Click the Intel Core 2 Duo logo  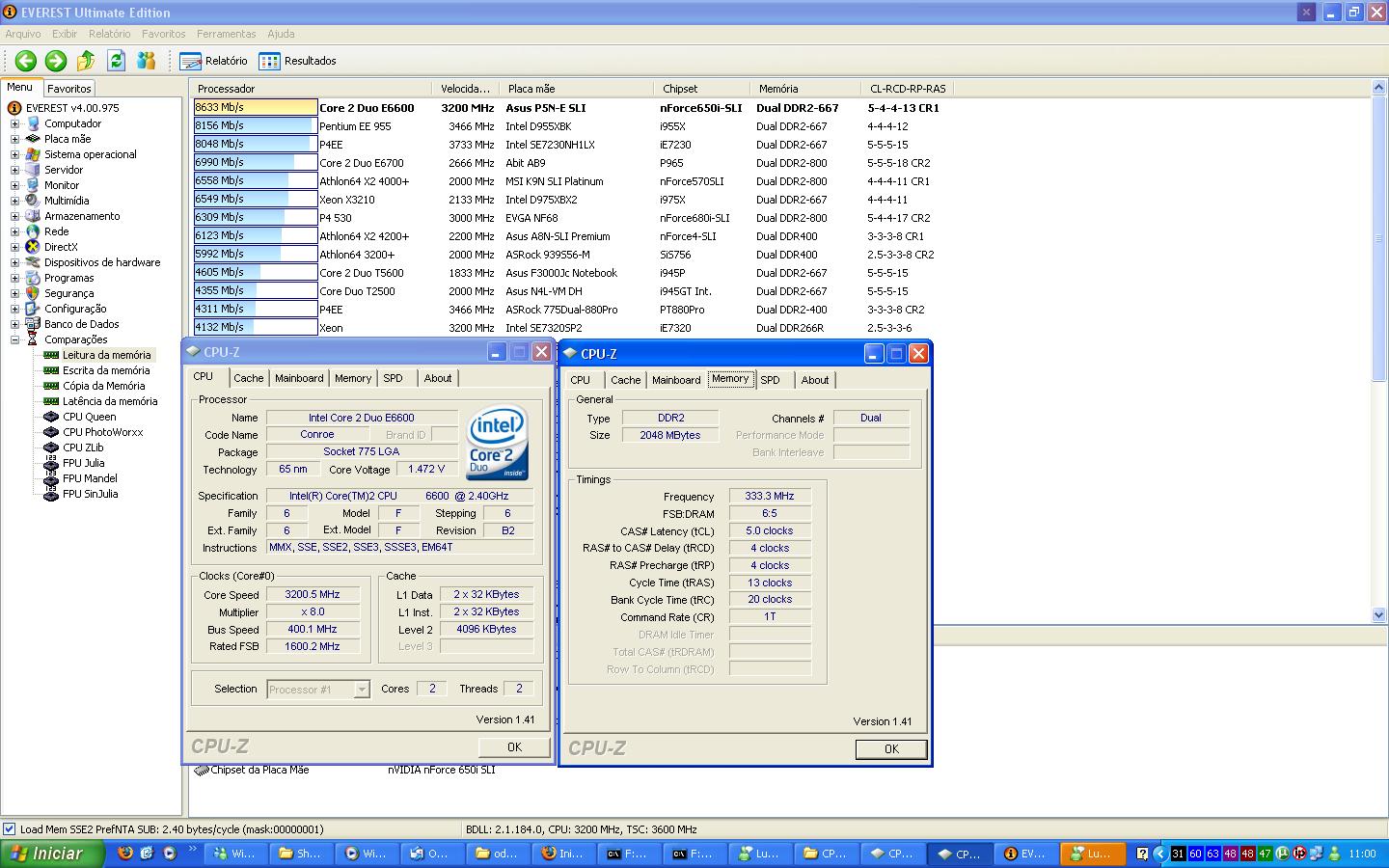pyautogui.click(x=498, y=443)
